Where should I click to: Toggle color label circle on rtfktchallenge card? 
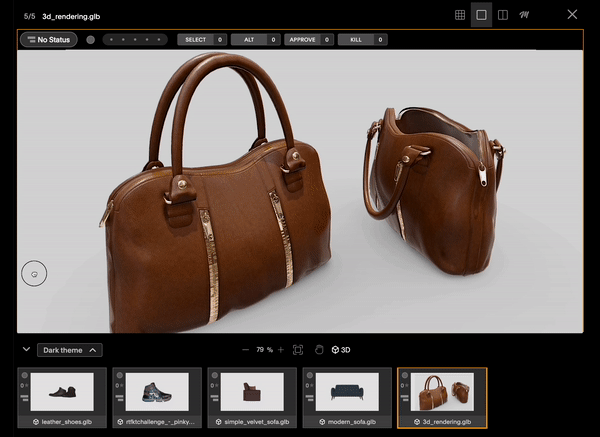[x=119, y=375]
